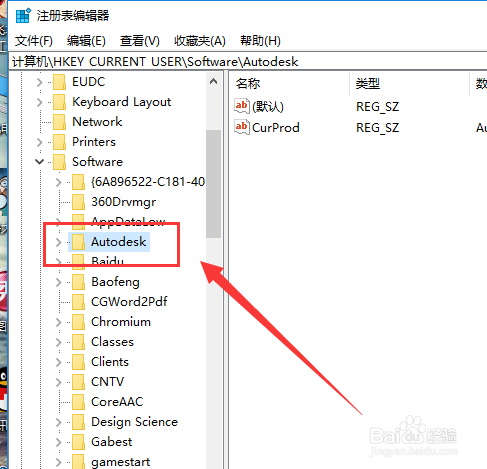
Task: Open the 文件(F) menu
Action: click(x=34, y=41)
